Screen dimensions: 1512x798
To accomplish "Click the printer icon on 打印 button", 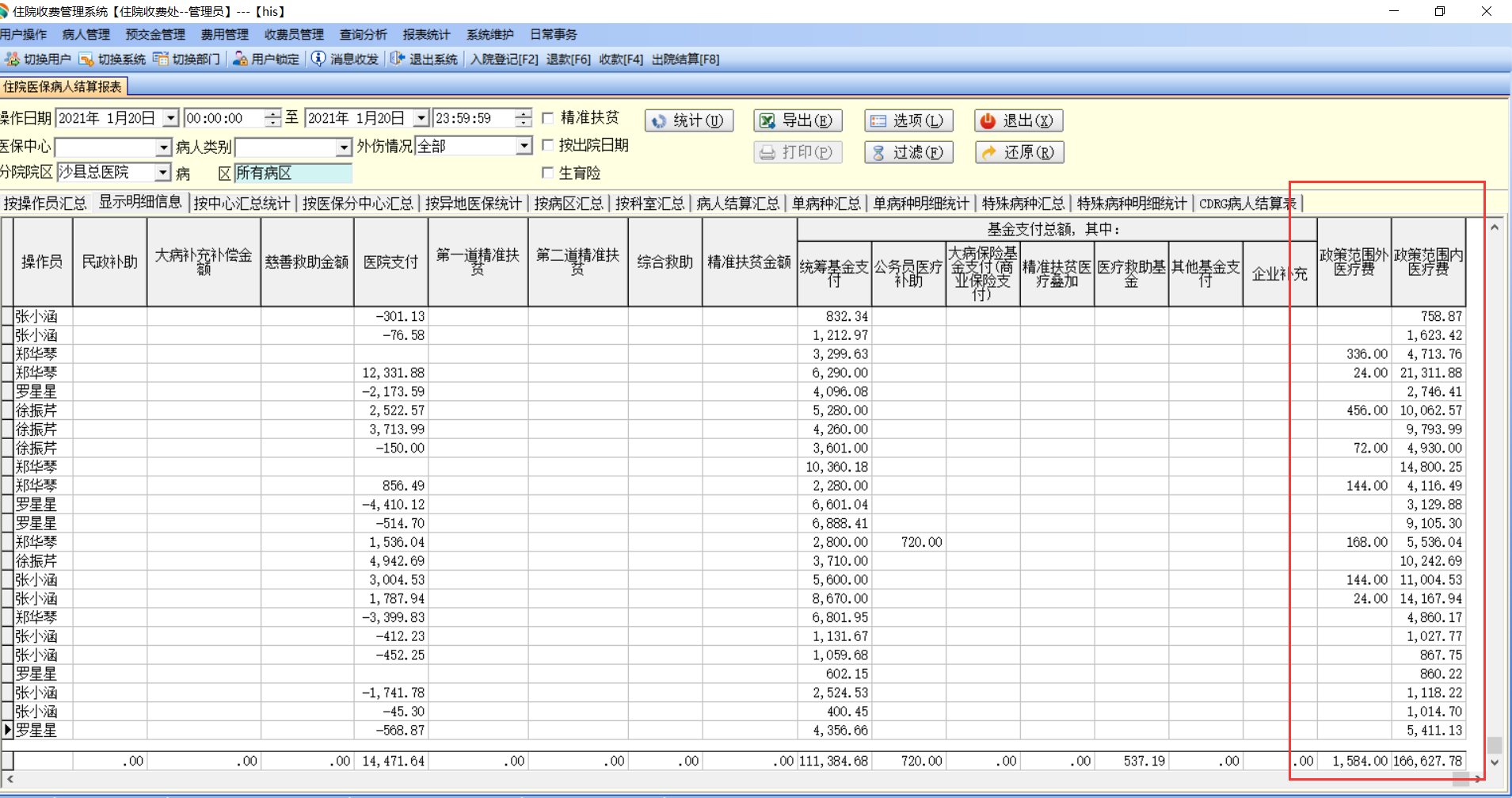I will click(x=767, y=152).
